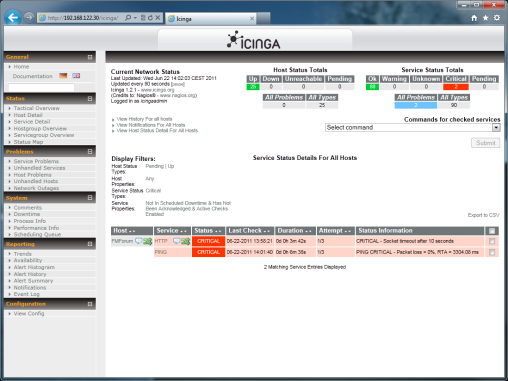Select Event Log in the Reporting menu
The height and width of the screenshot is (381, 508).
[27, 294]
